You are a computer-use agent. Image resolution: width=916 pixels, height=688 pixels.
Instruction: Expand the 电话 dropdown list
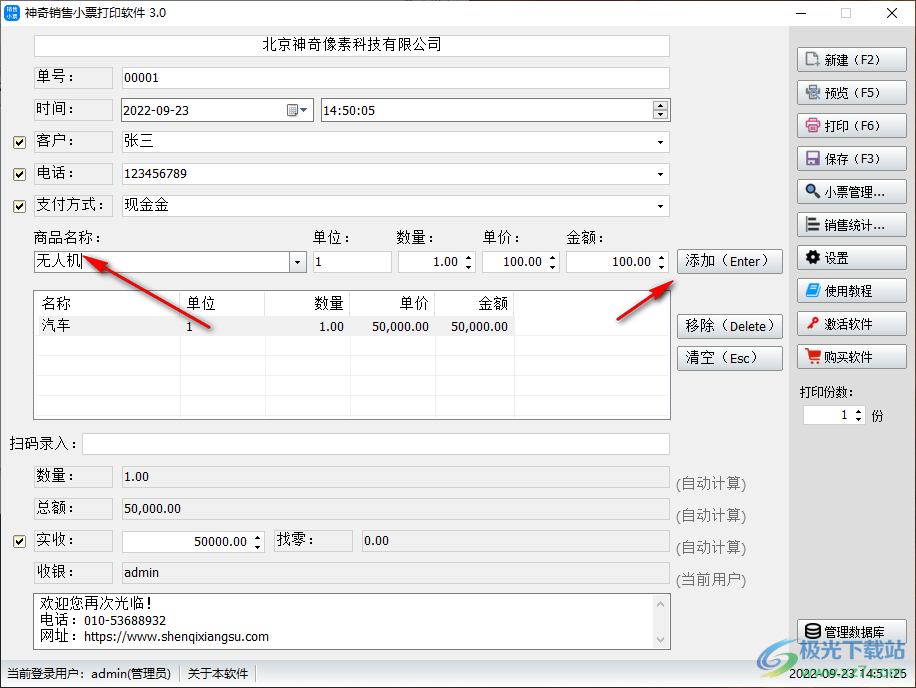660,174
